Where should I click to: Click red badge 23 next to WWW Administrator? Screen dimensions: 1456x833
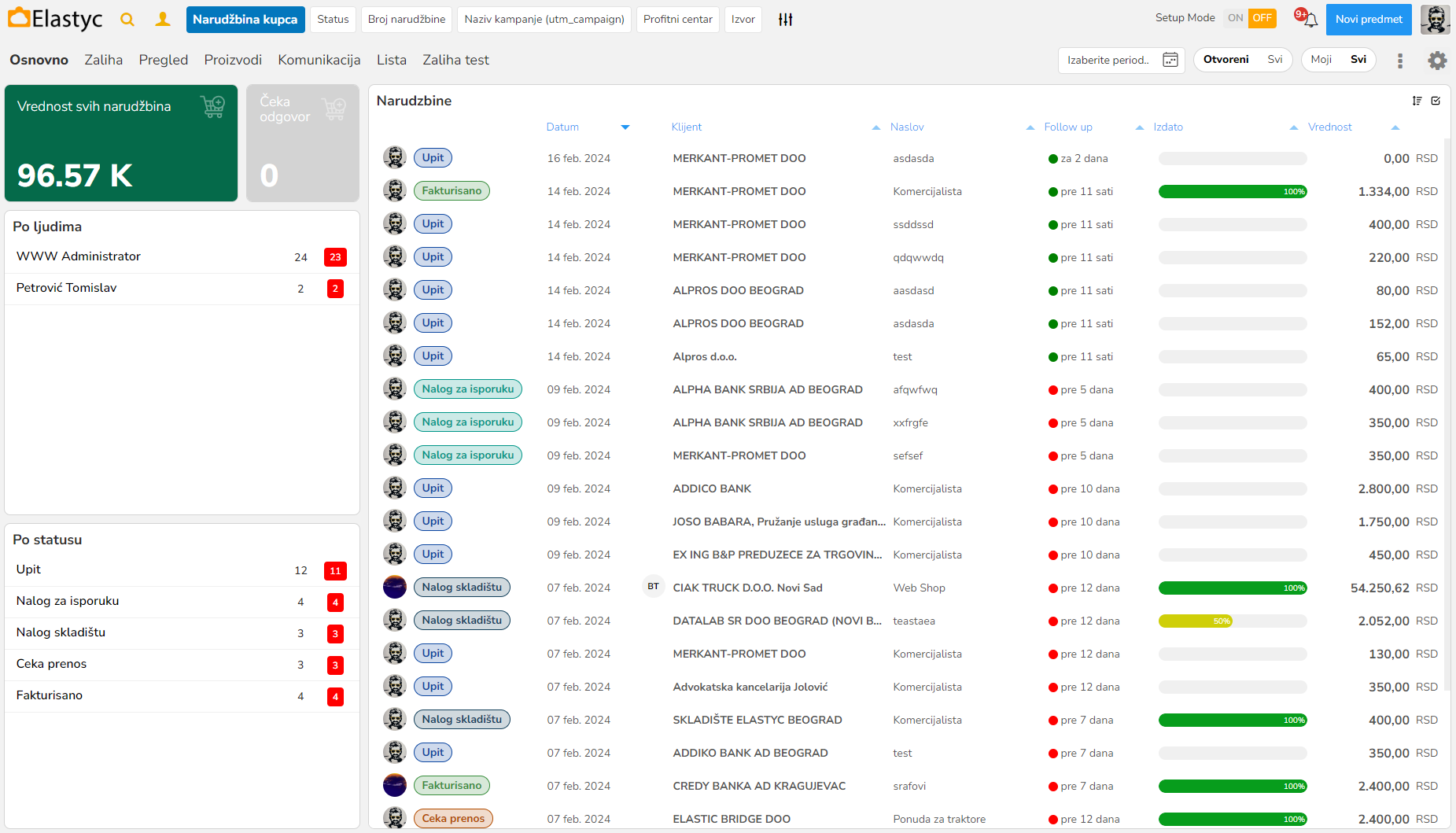pos(335,257)
